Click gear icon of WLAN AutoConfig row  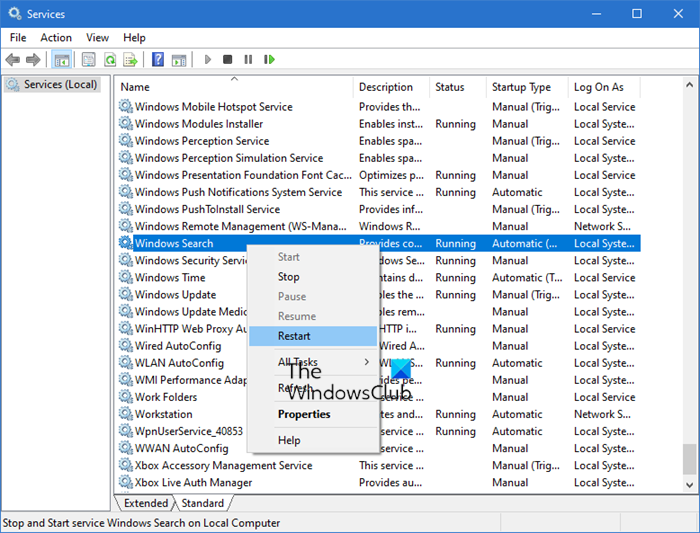(x=125, y=363)
